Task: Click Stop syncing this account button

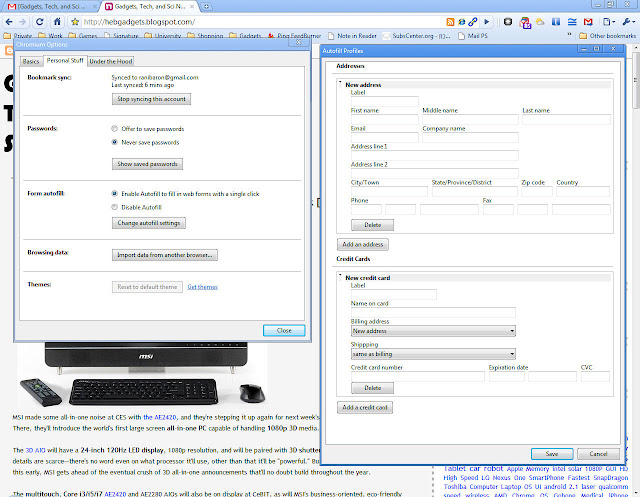Action: [151, 99]
